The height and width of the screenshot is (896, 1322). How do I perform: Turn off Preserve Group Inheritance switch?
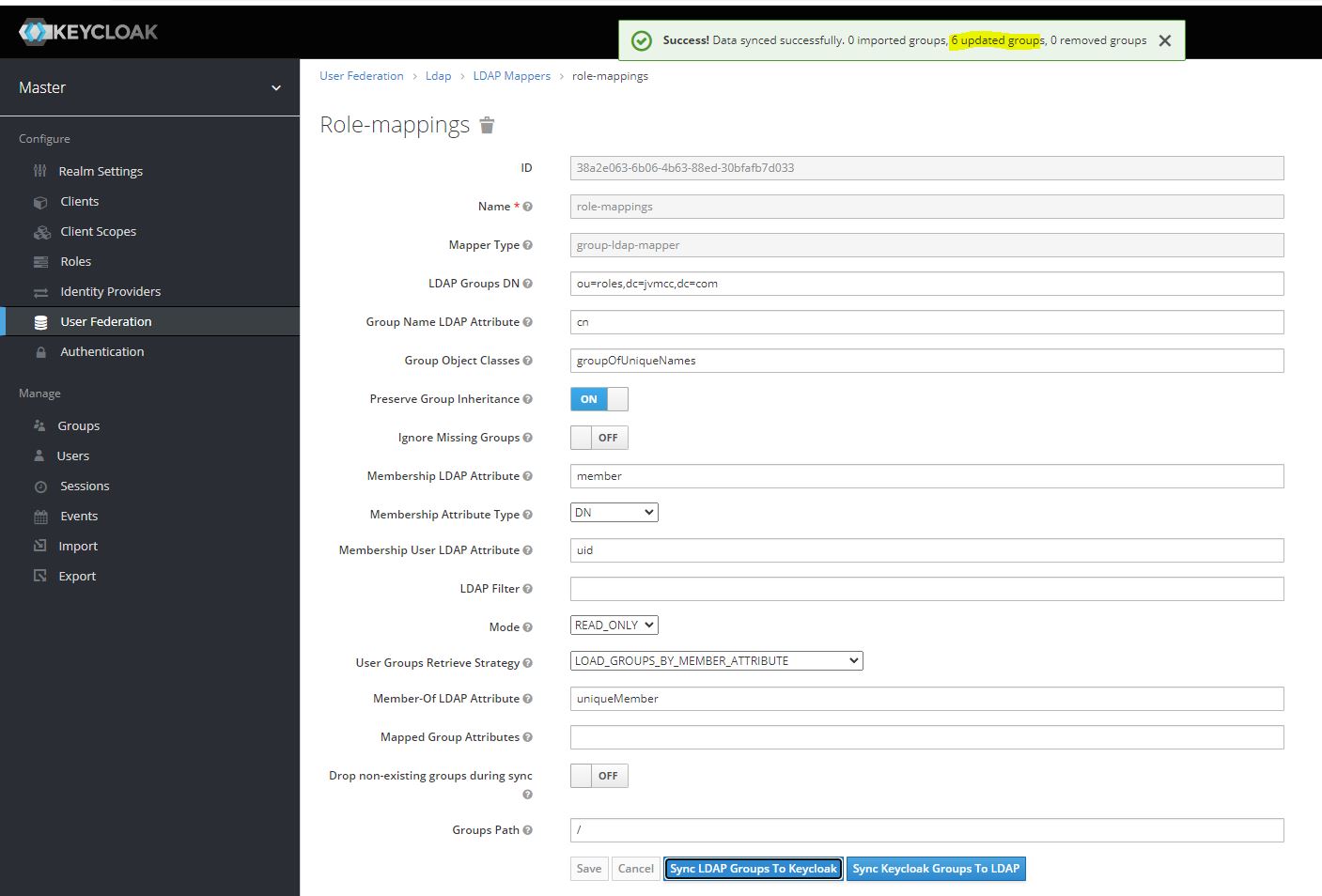[599, 399]
